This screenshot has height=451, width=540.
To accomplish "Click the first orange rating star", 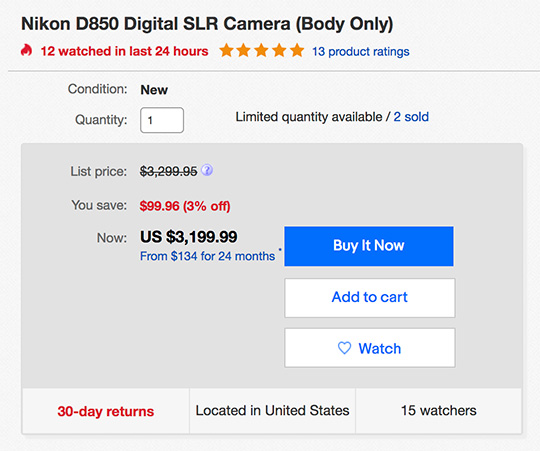I will [x=227, y=50].
